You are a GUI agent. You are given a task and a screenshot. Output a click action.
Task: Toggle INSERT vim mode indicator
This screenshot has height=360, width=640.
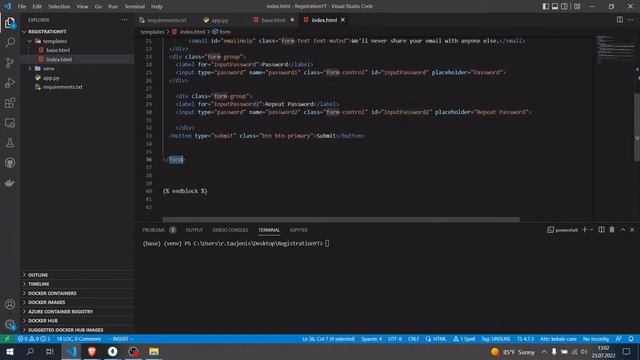pos(120,339)
